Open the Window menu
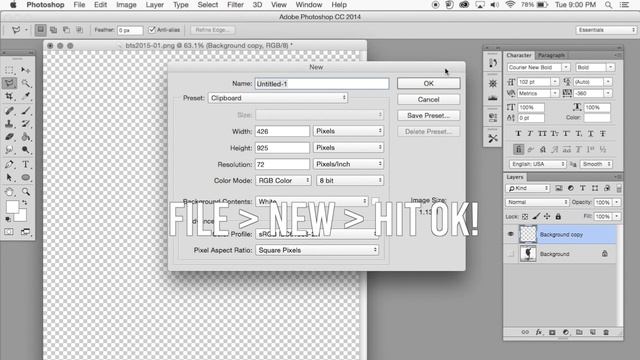The height and width of the screenshot is (360, 640). pos(309,5)
